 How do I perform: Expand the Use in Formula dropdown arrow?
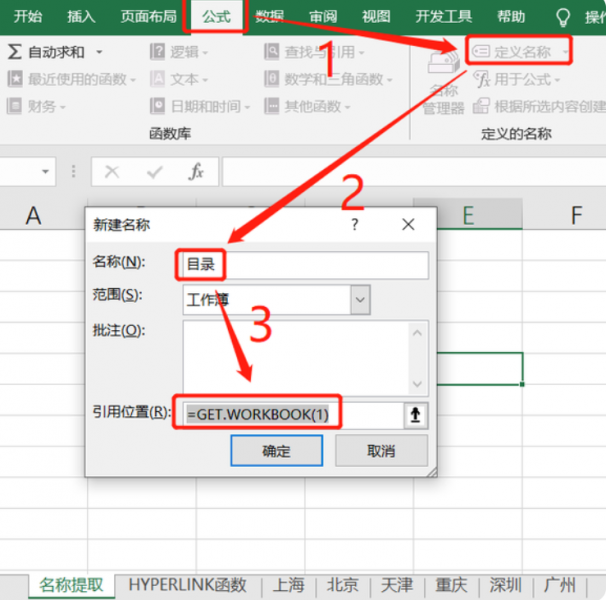(557, 80)
